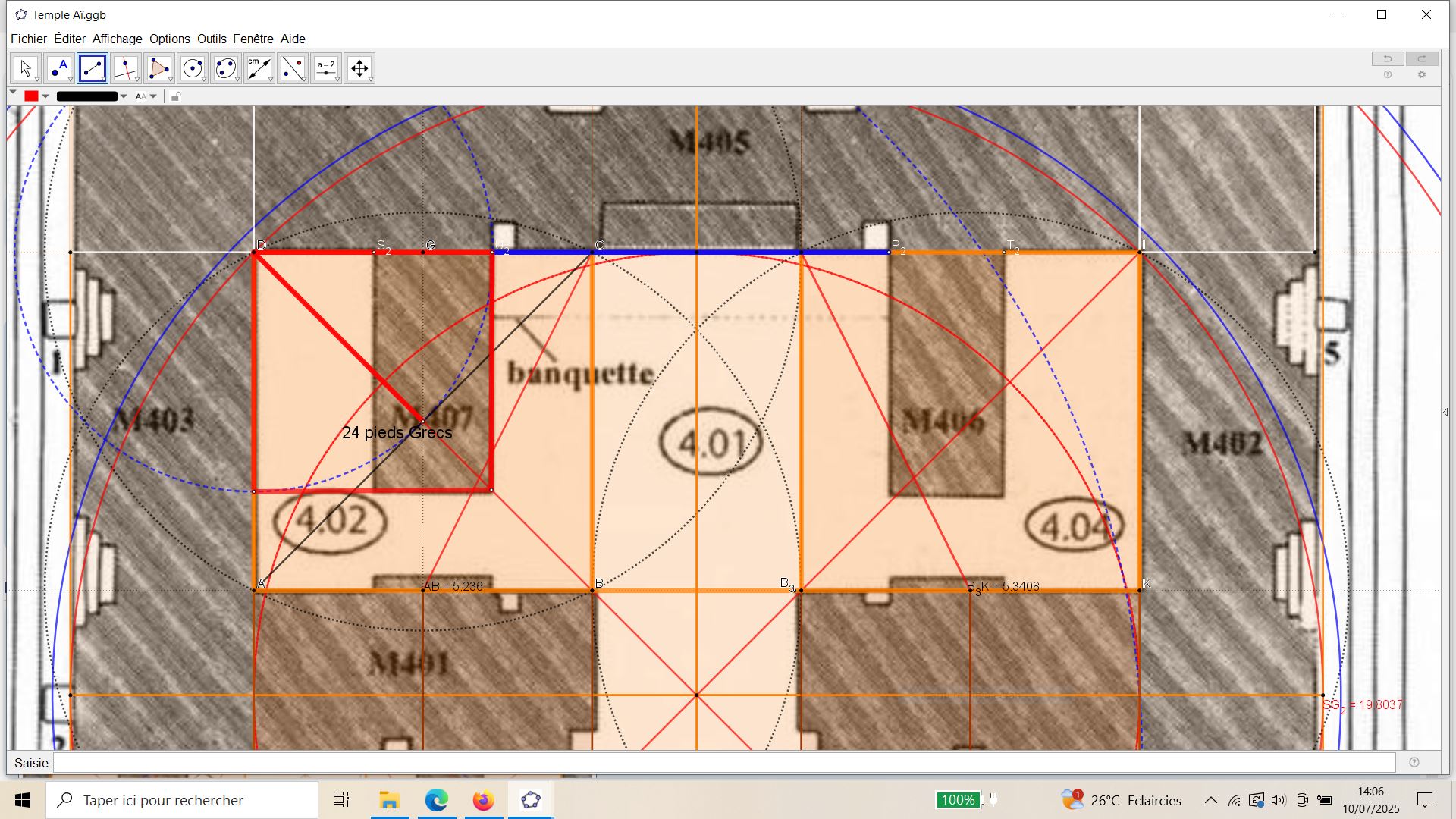Open the text size AA dropdown
1456x819 pixels.
click(146, 96)
